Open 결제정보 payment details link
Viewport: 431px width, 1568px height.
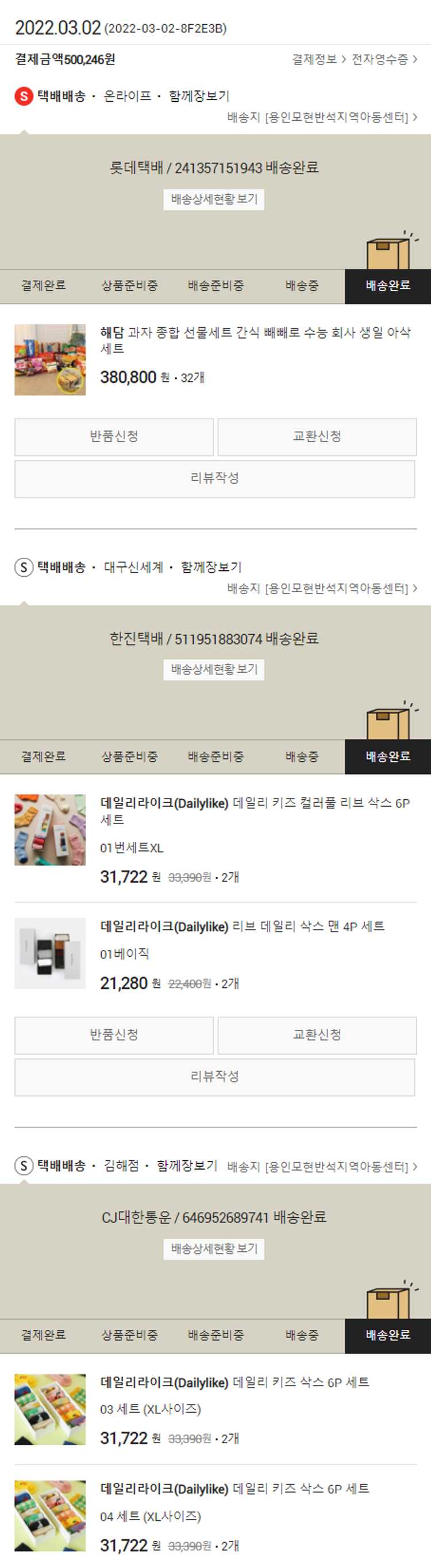(319, 59)
